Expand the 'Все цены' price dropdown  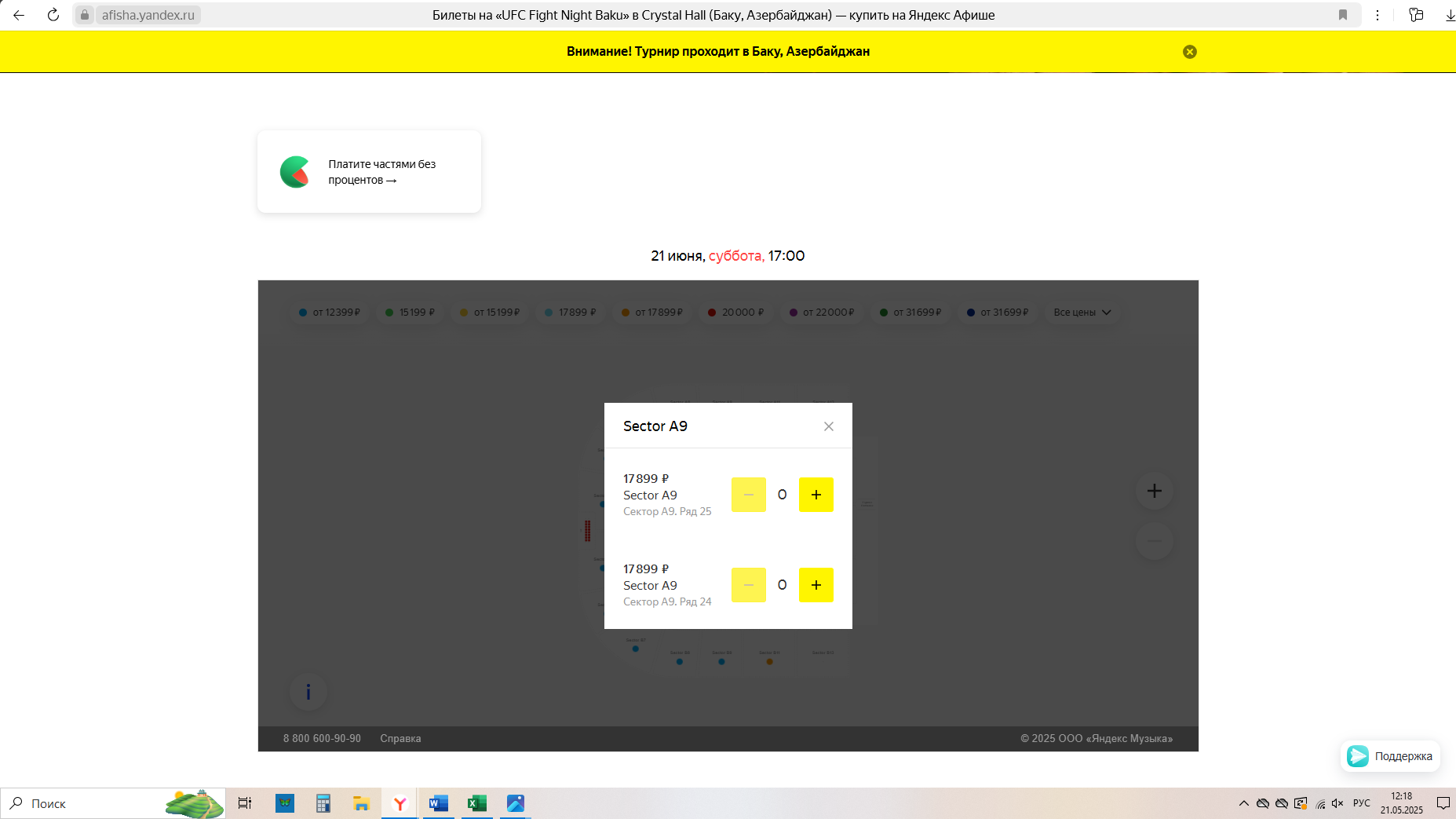1082,313
